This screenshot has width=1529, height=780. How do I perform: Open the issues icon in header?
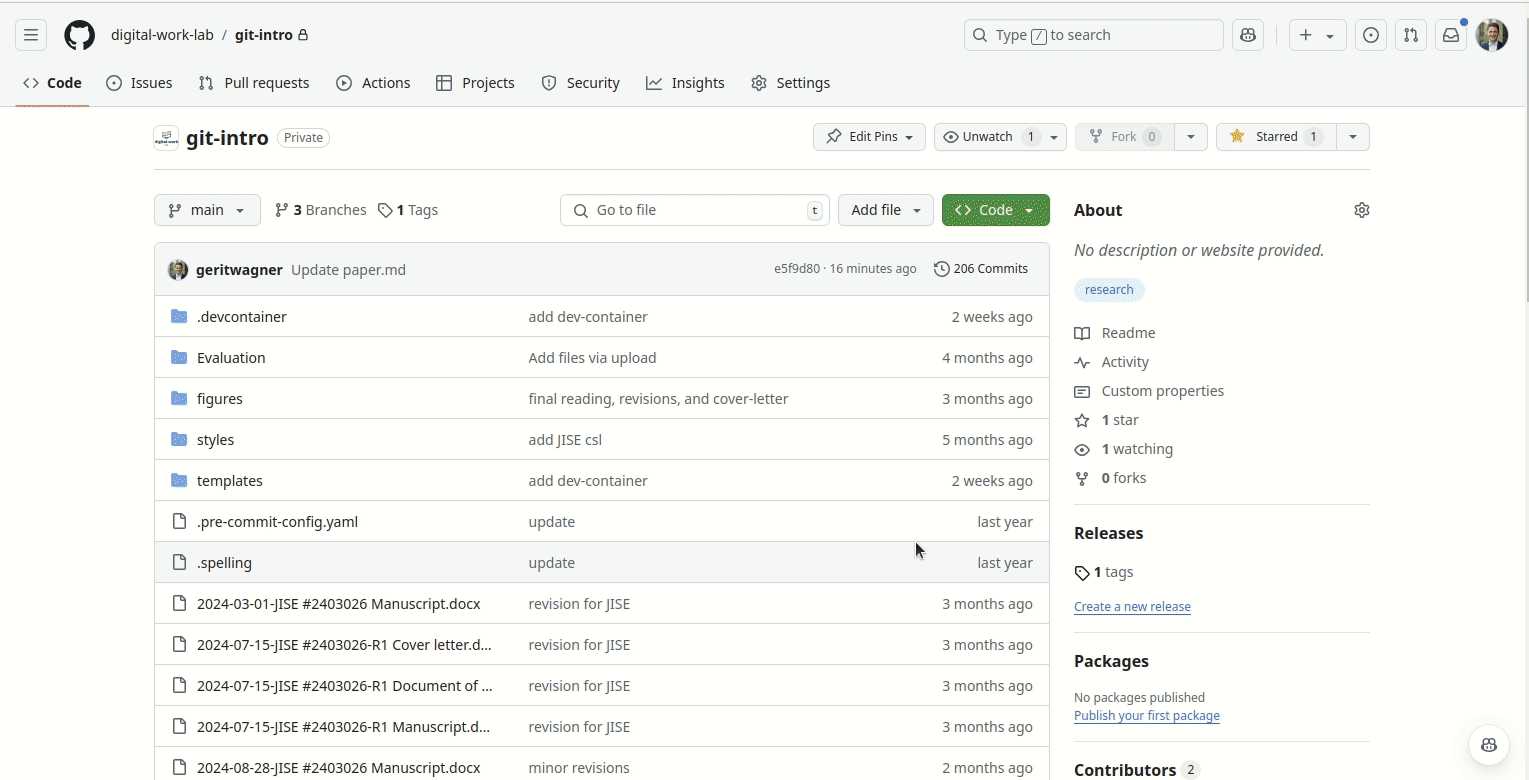tap(1371, 35)
